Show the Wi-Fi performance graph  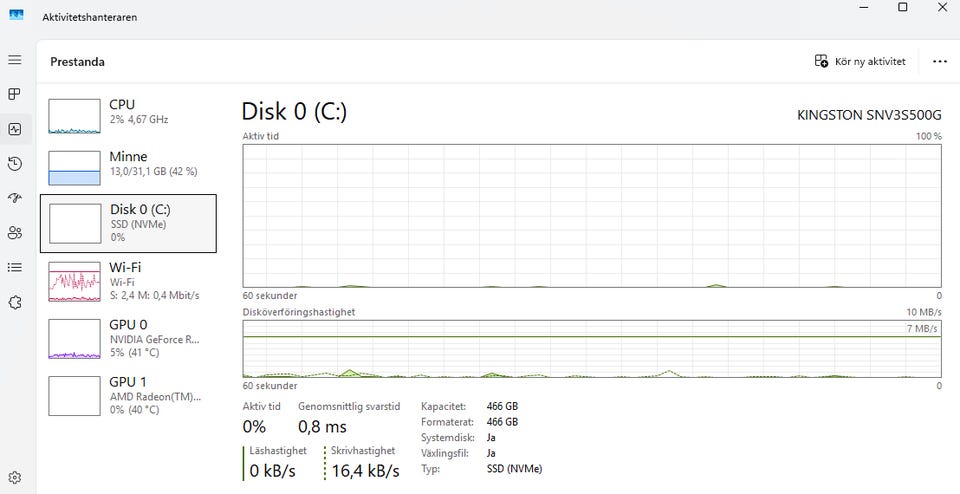click(x=128, y=281)
